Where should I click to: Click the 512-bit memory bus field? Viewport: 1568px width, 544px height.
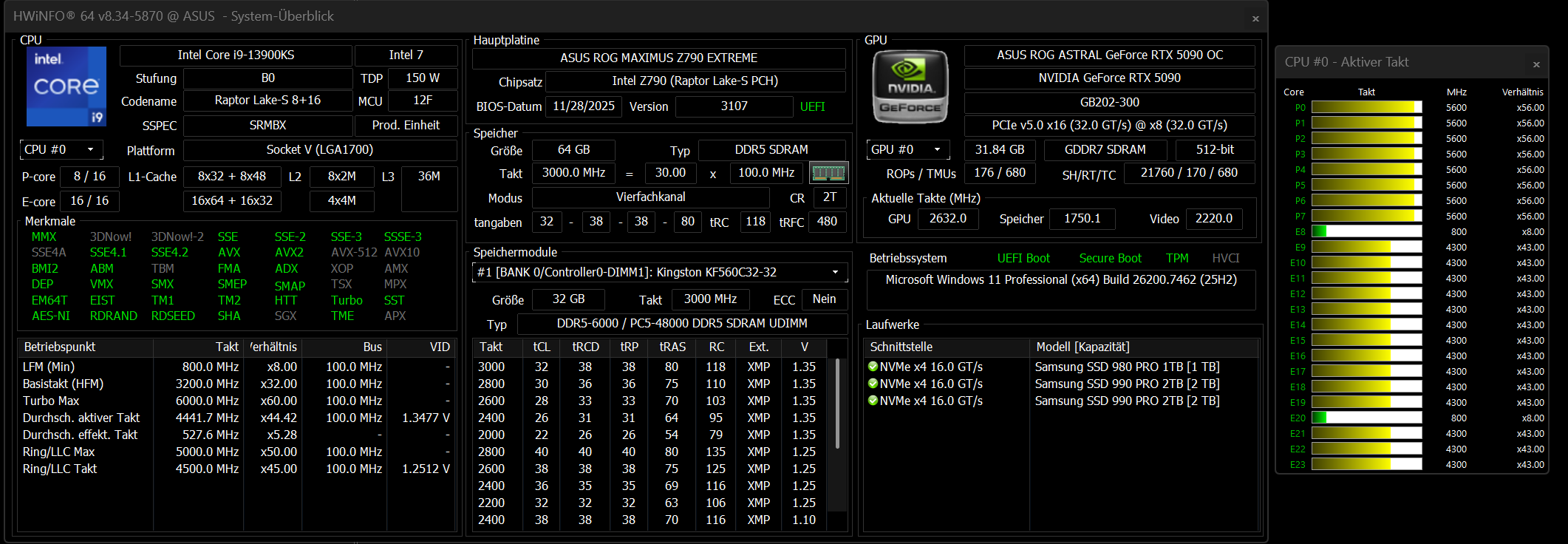tap(1215, 150)
